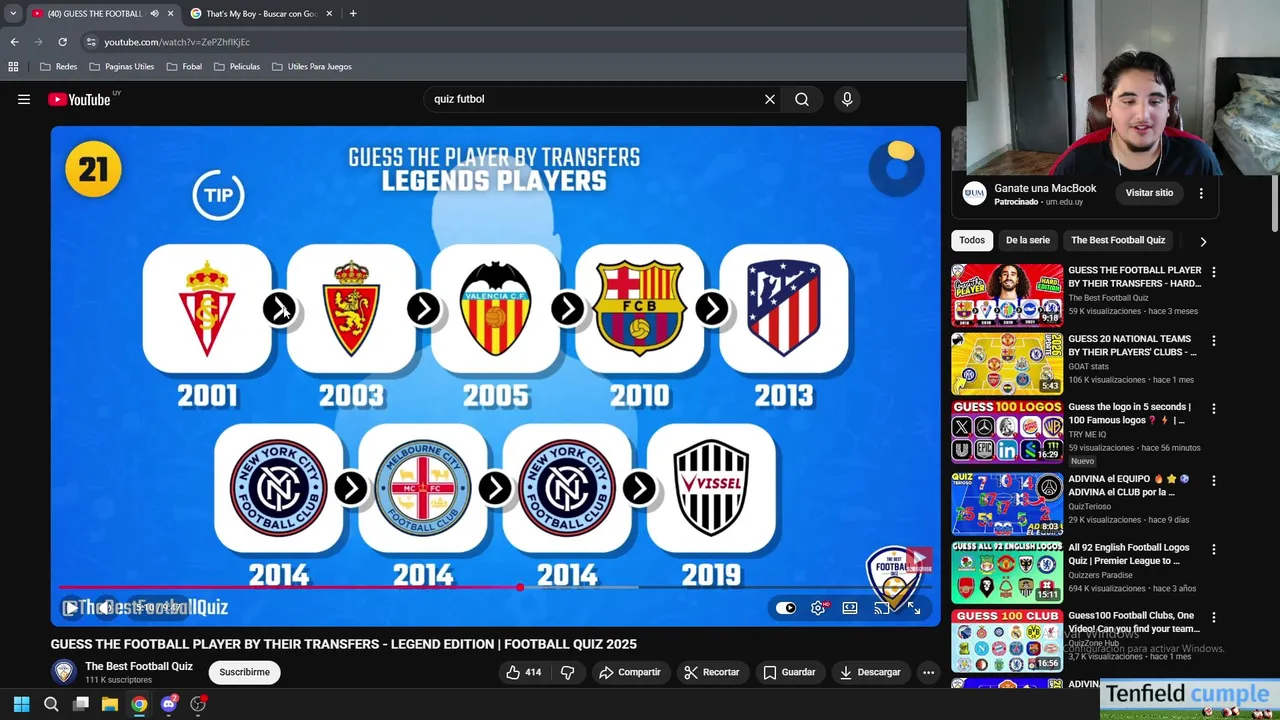Open the Fobal bookmarks folder
This screenshot has width=1280, height=720.
pos(184,67)
